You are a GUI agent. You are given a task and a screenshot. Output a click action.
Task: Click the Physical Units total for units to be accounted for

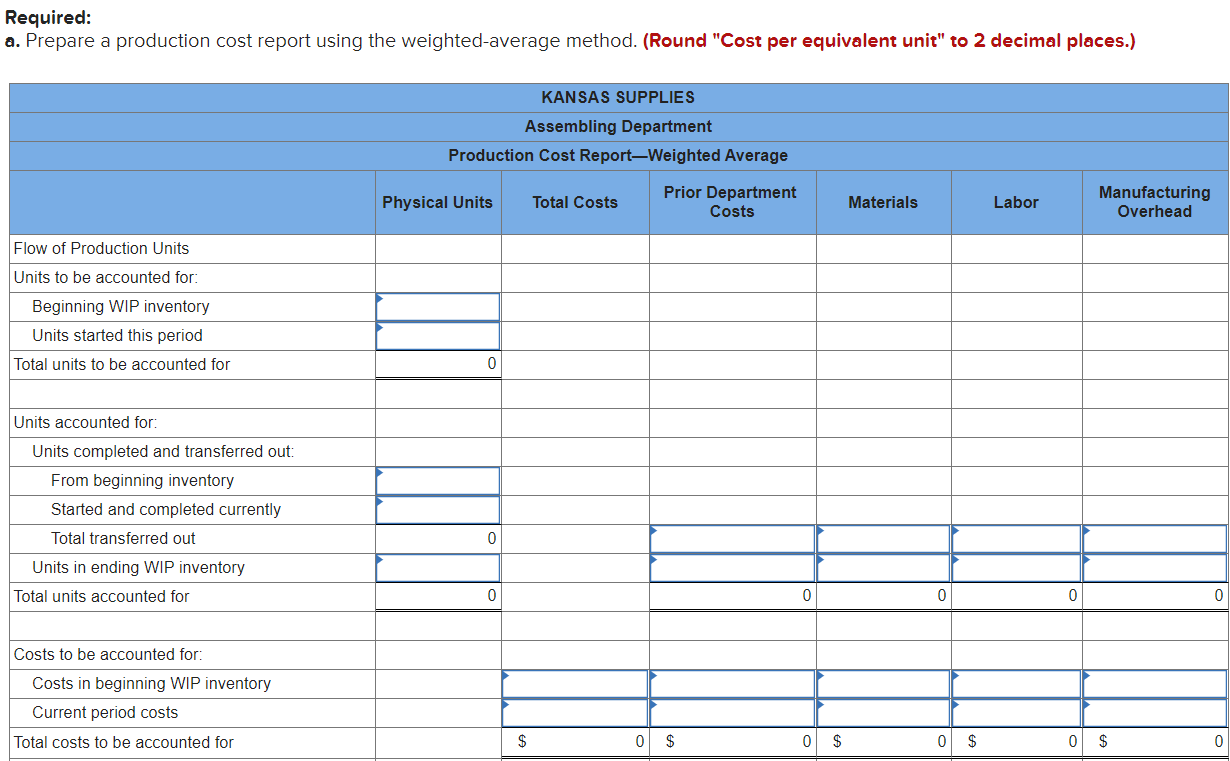(438, 364)
